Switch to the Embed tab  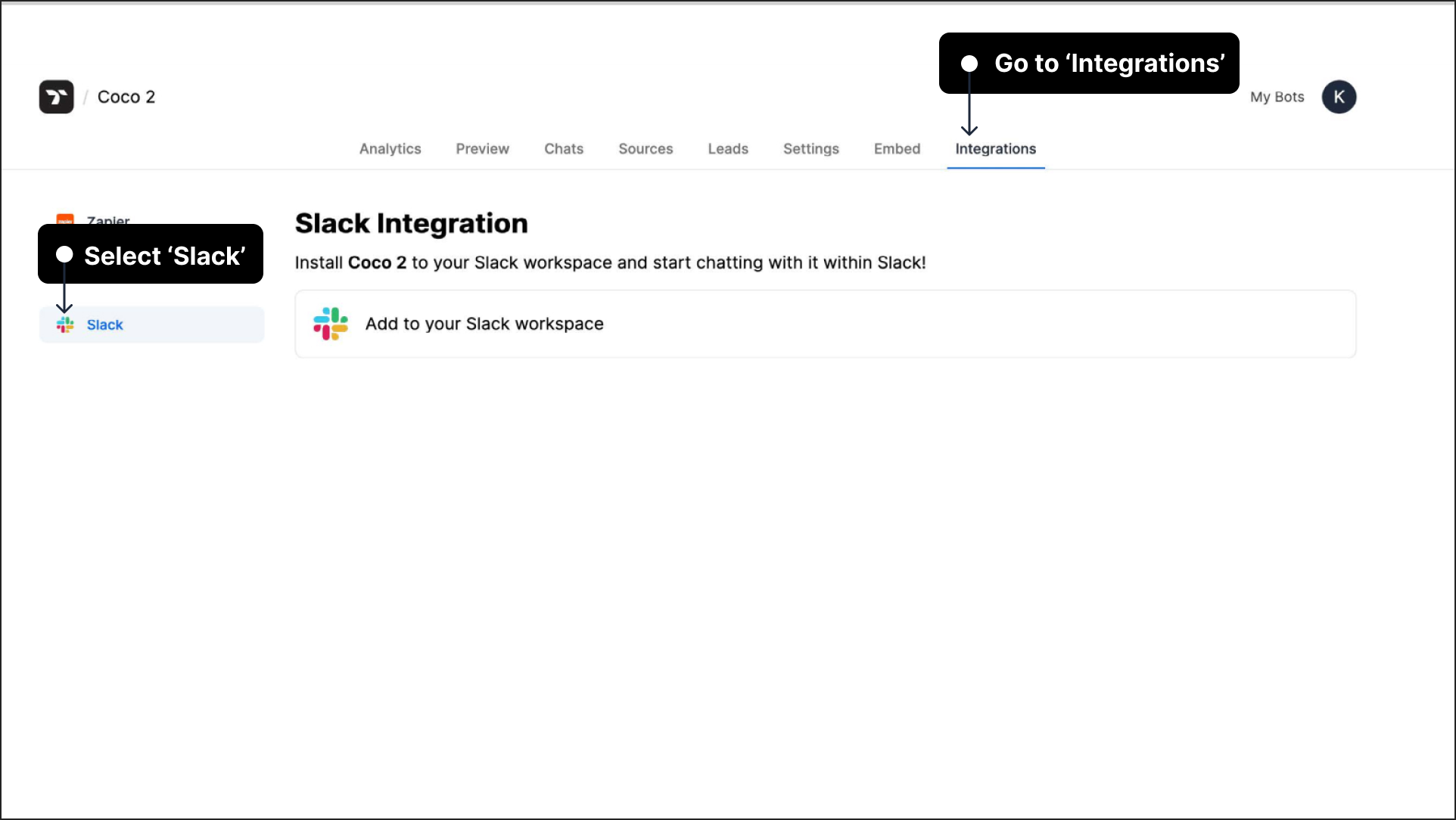898,149
